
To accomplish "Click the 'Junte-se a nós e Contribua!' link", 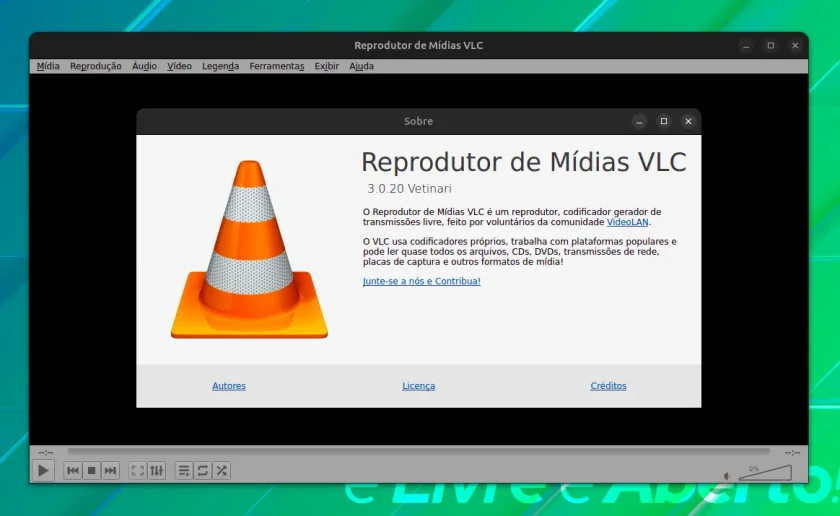I will coord(422,281).
